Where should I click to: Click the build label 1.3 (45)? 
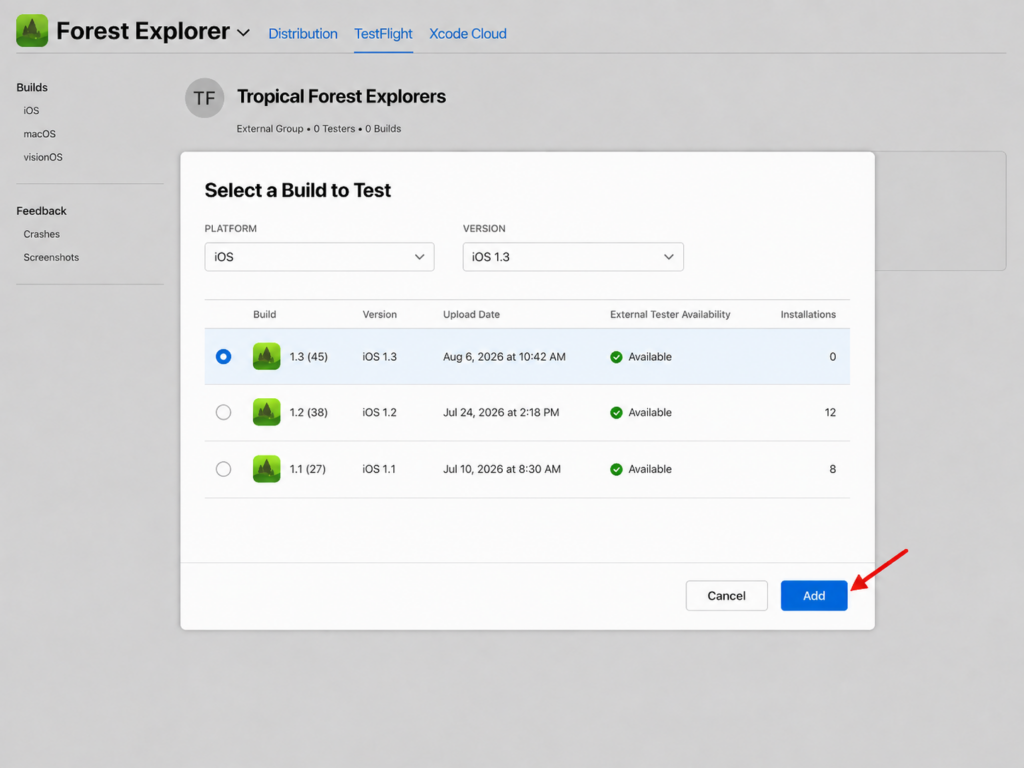coord(308,357)
